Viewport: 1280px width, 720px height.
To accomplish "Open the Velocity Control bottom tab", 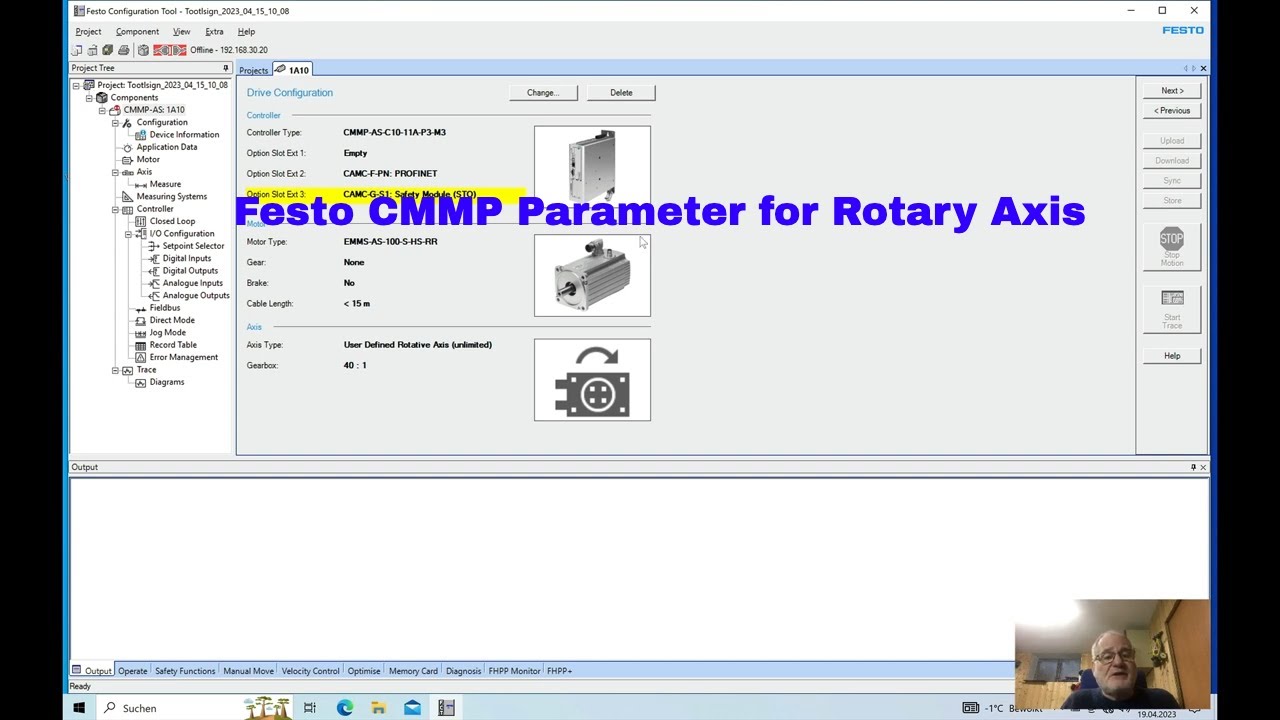I will point(310,671).
